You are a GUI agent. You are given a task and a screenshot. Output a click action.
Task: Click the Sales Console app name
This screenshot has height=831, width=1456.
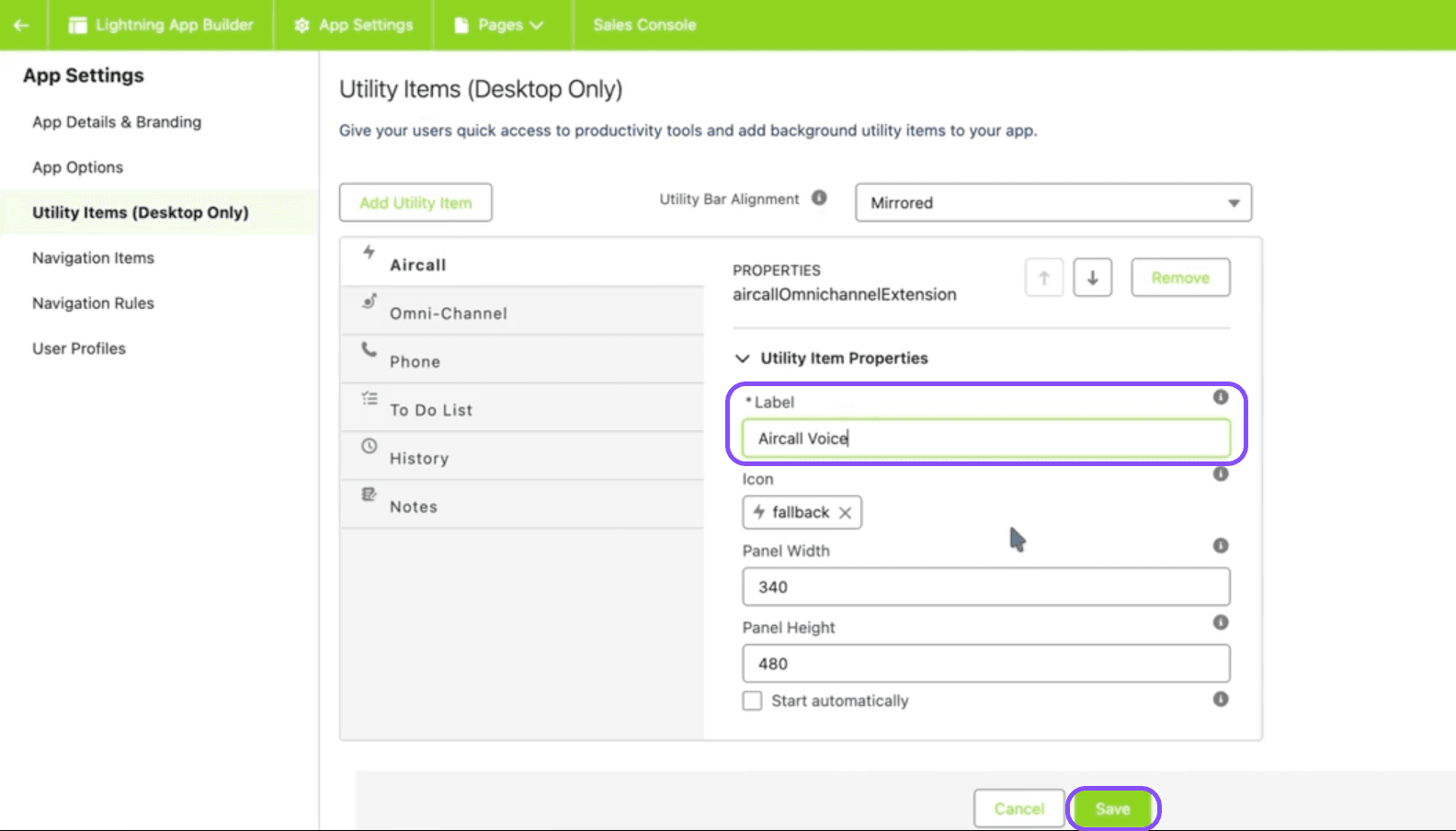(x=644, y=25)
